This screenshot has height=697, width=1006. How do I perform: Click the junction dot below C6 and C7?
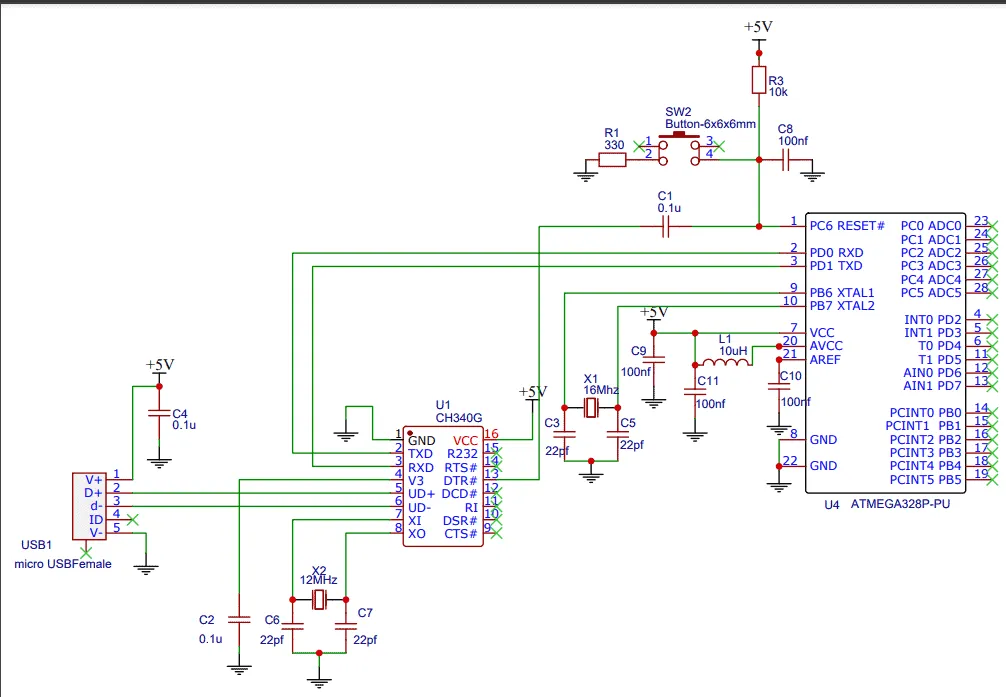(319, 653)
